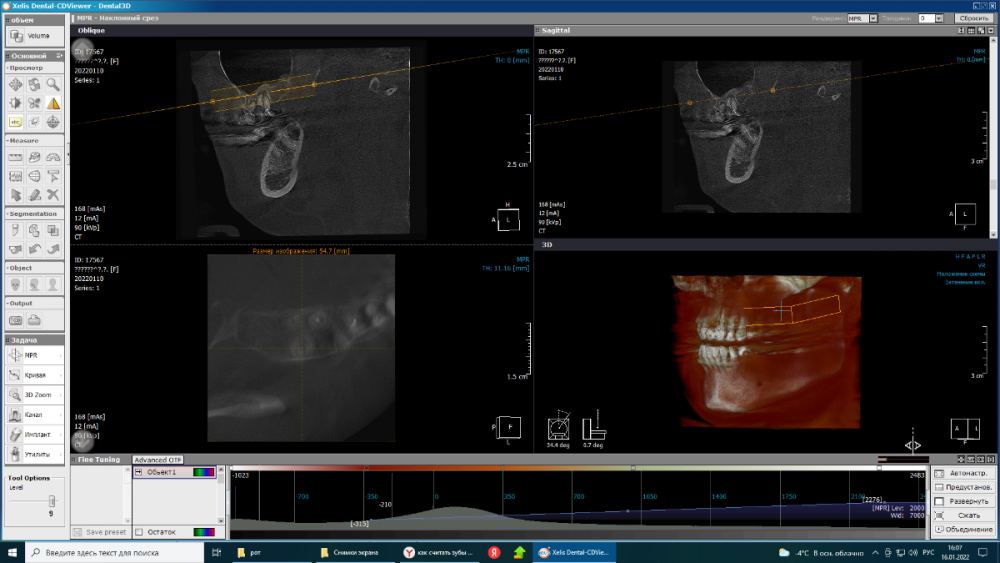Open the Рендеринг MPR dropdown
The image size is (1000, 563).
tap(873, 18)
